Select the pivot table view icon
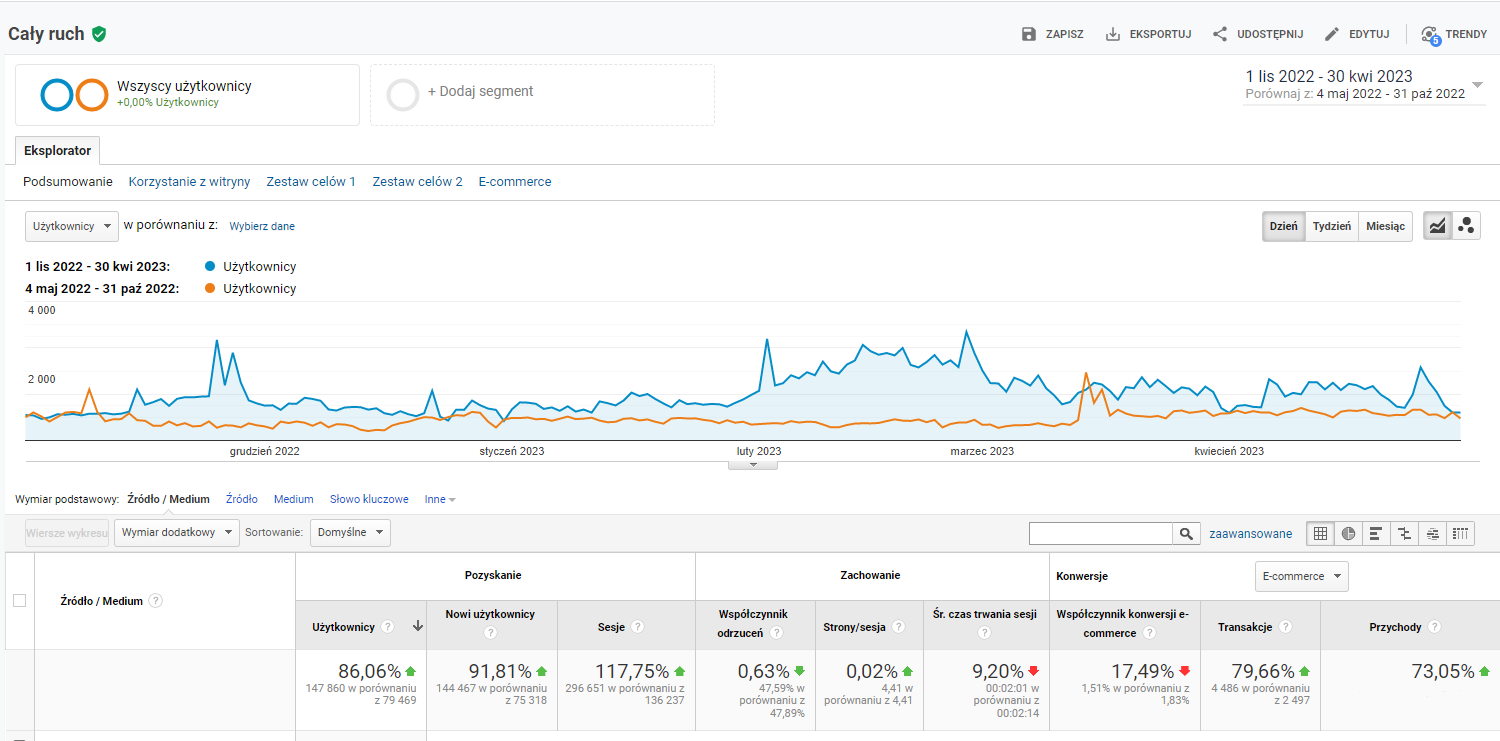1500x741 pixels. pyautogui.click(x=1461, y=533)
